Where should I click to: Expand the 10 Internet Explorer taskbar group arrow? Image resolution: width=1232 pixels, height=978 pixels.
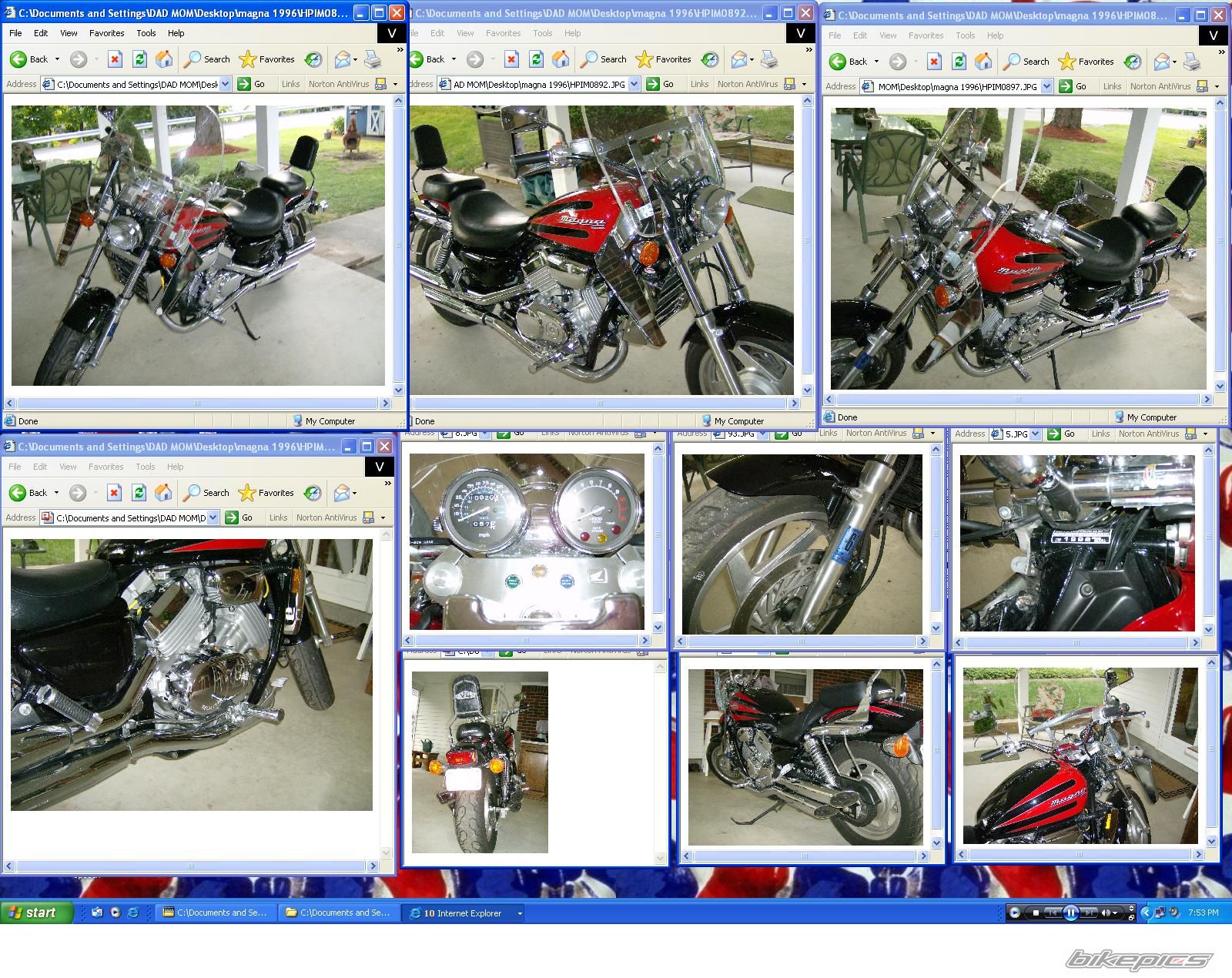point(520,913)
